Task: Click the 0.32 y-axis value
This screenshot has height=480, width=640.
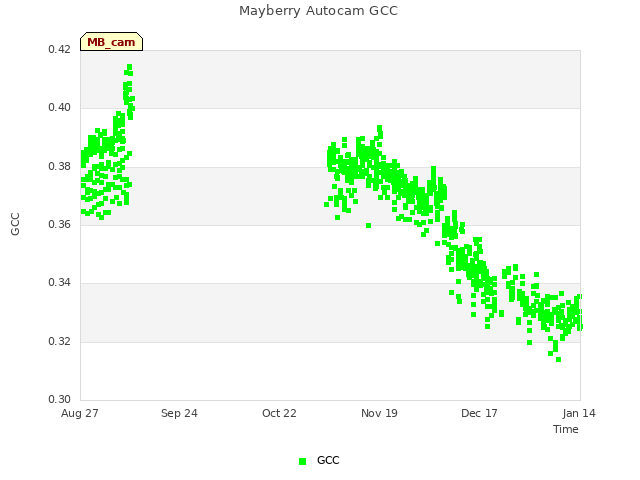Action: pyautogui.click(x=60, y=341)
